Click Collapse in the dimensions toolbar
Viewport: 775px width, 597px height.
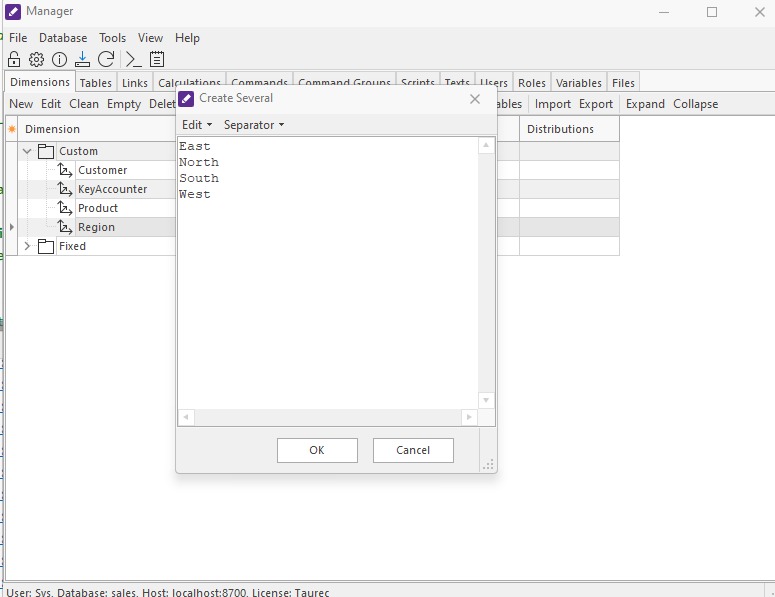[695, 104]
